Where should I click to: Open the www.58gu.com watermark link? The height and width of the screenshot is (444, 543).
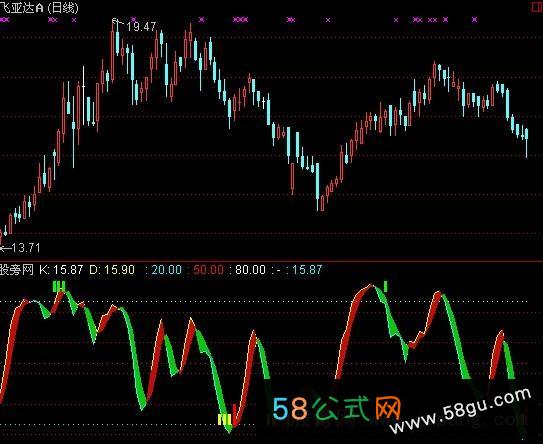pos(461,411)
